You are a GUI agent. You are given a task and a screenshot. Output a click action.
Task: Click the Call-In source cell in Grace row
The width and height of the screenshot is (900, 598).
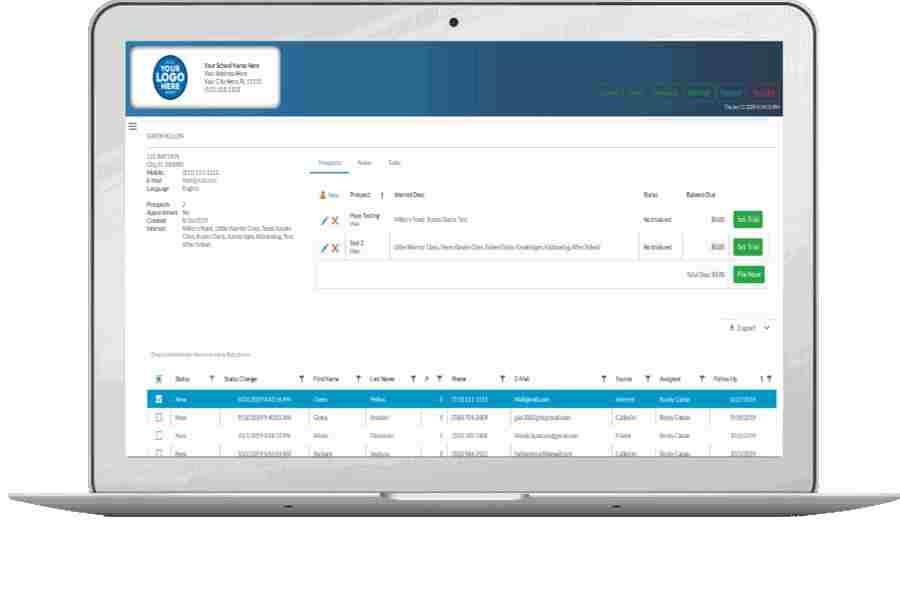coord(625,417)
